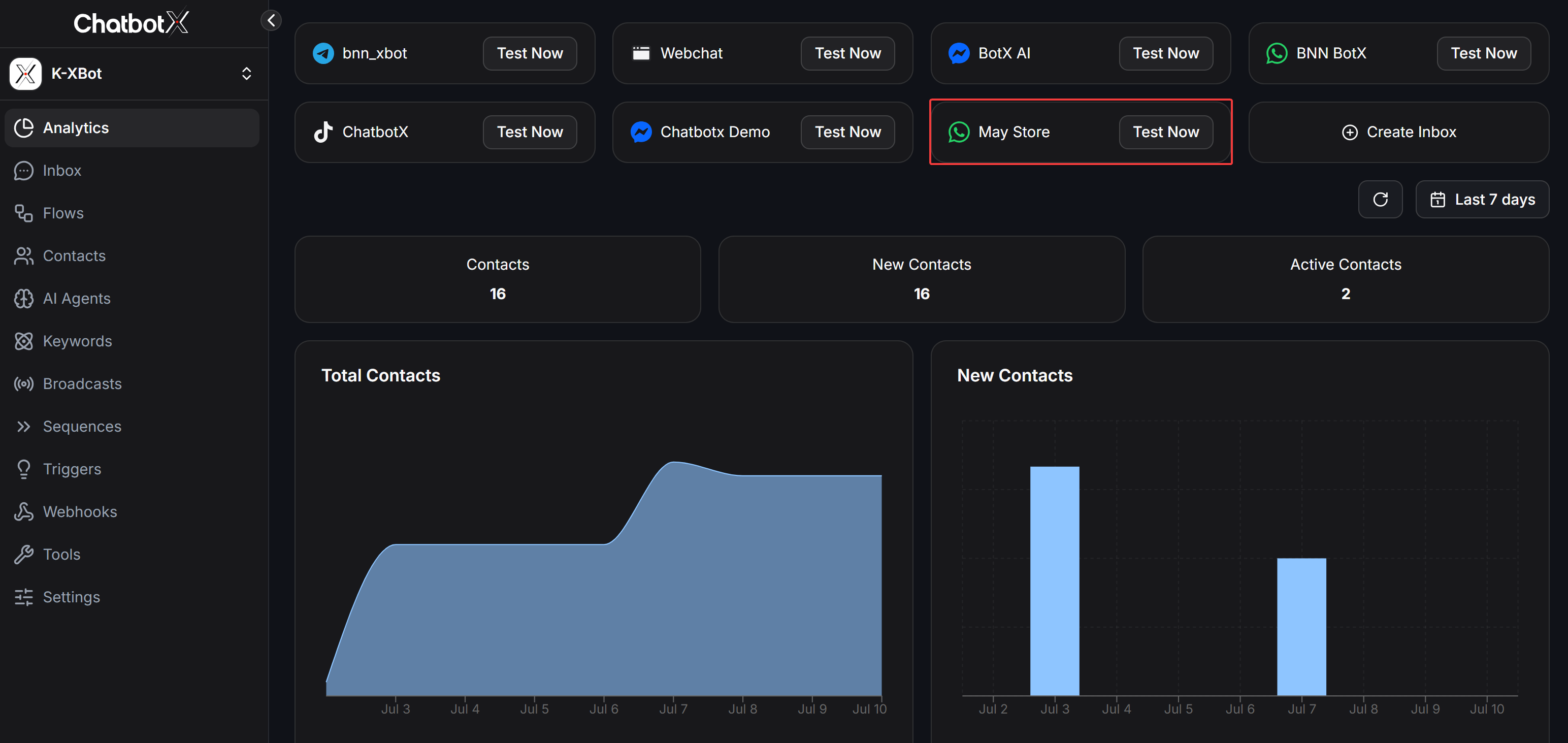Test Now for Webchat inbox
This screenshot has height=743, width=1568.
coord(847,54)
